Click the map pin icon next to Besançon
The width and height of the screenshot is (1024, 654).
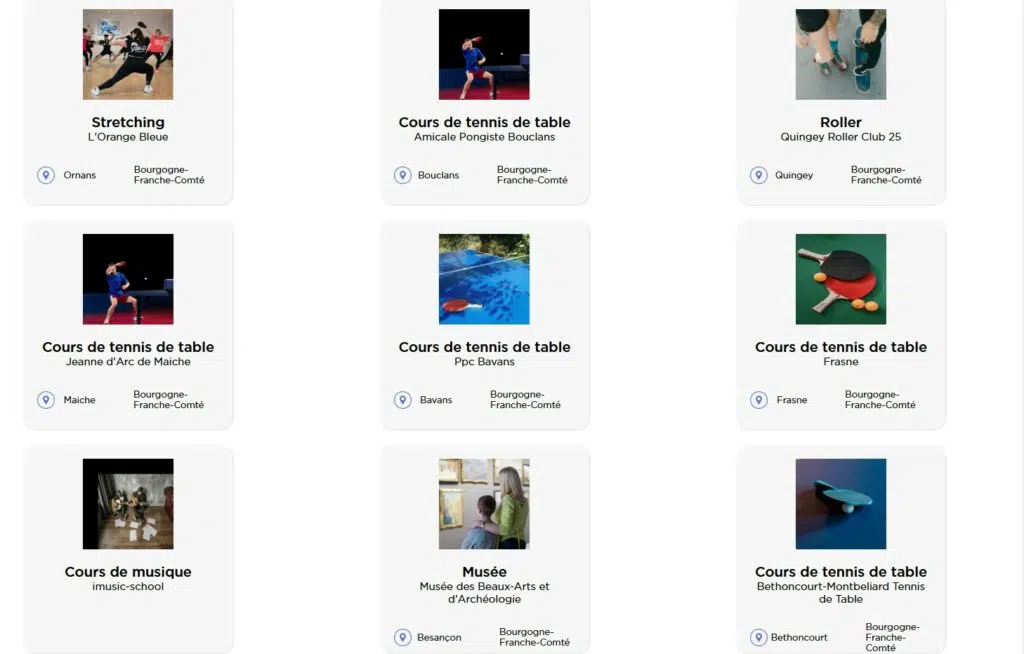coord(402,637)
